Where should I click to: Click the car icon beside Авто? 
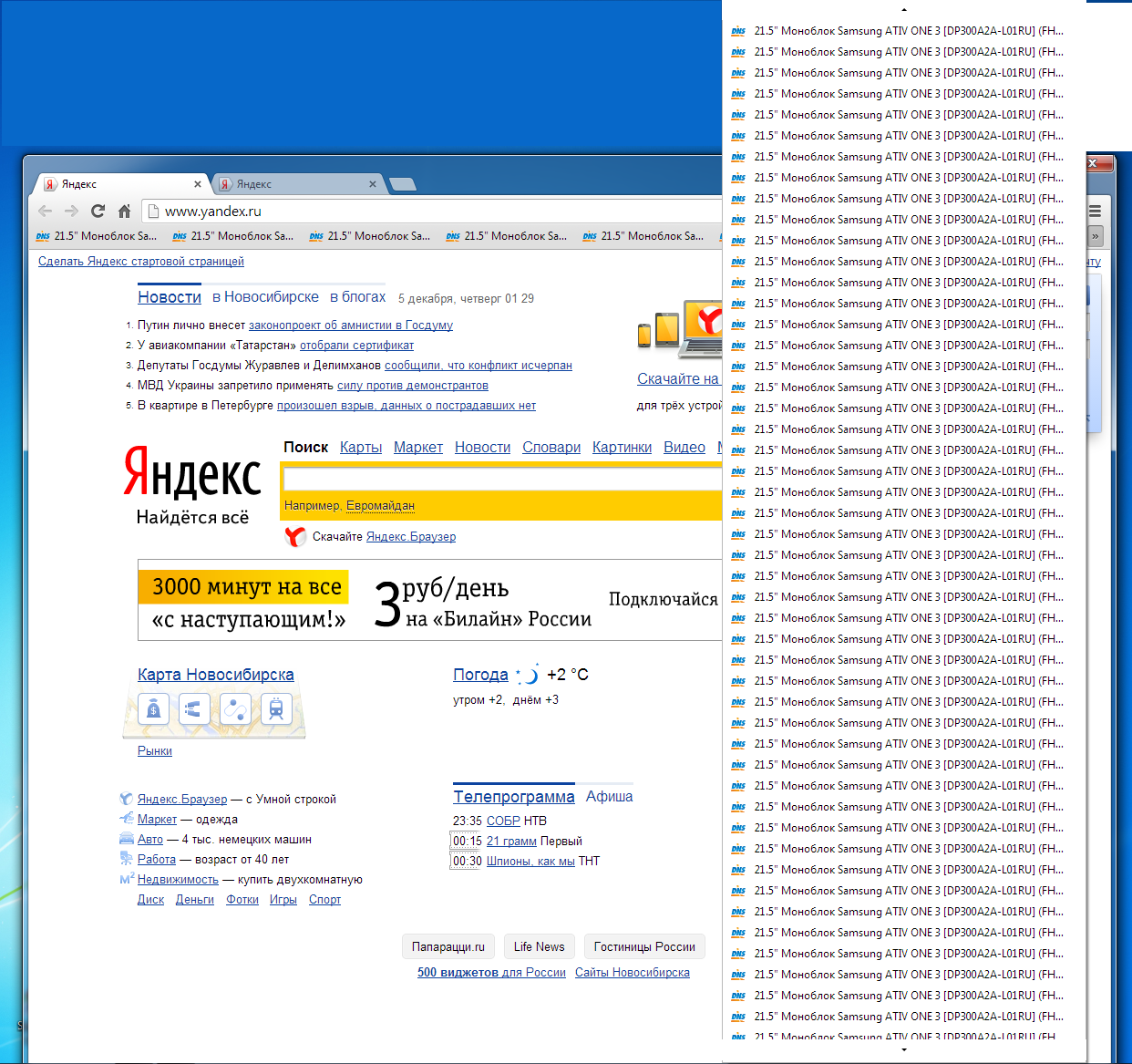click(x=127, y=840)
